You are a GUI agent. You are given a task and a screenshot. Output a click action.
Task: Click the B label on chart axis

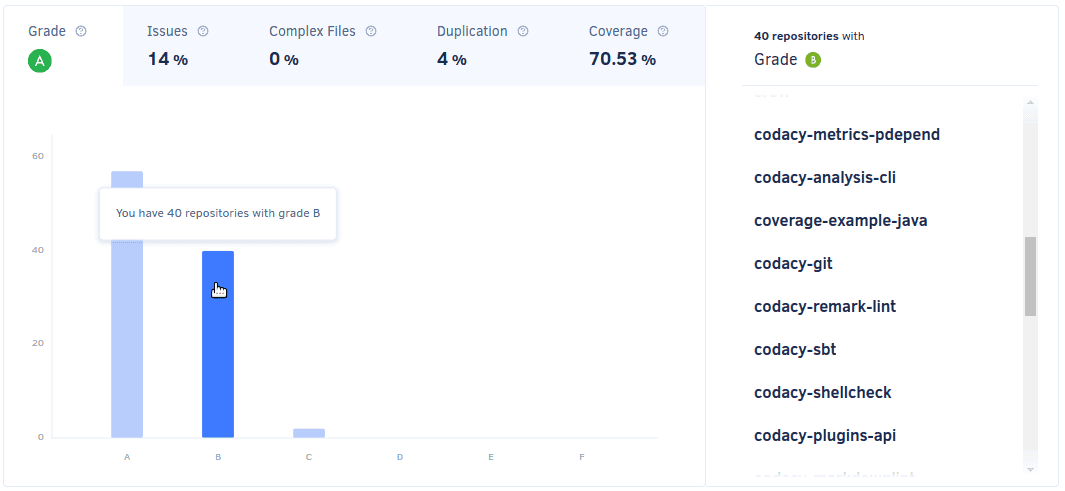[x=218, y=457]
